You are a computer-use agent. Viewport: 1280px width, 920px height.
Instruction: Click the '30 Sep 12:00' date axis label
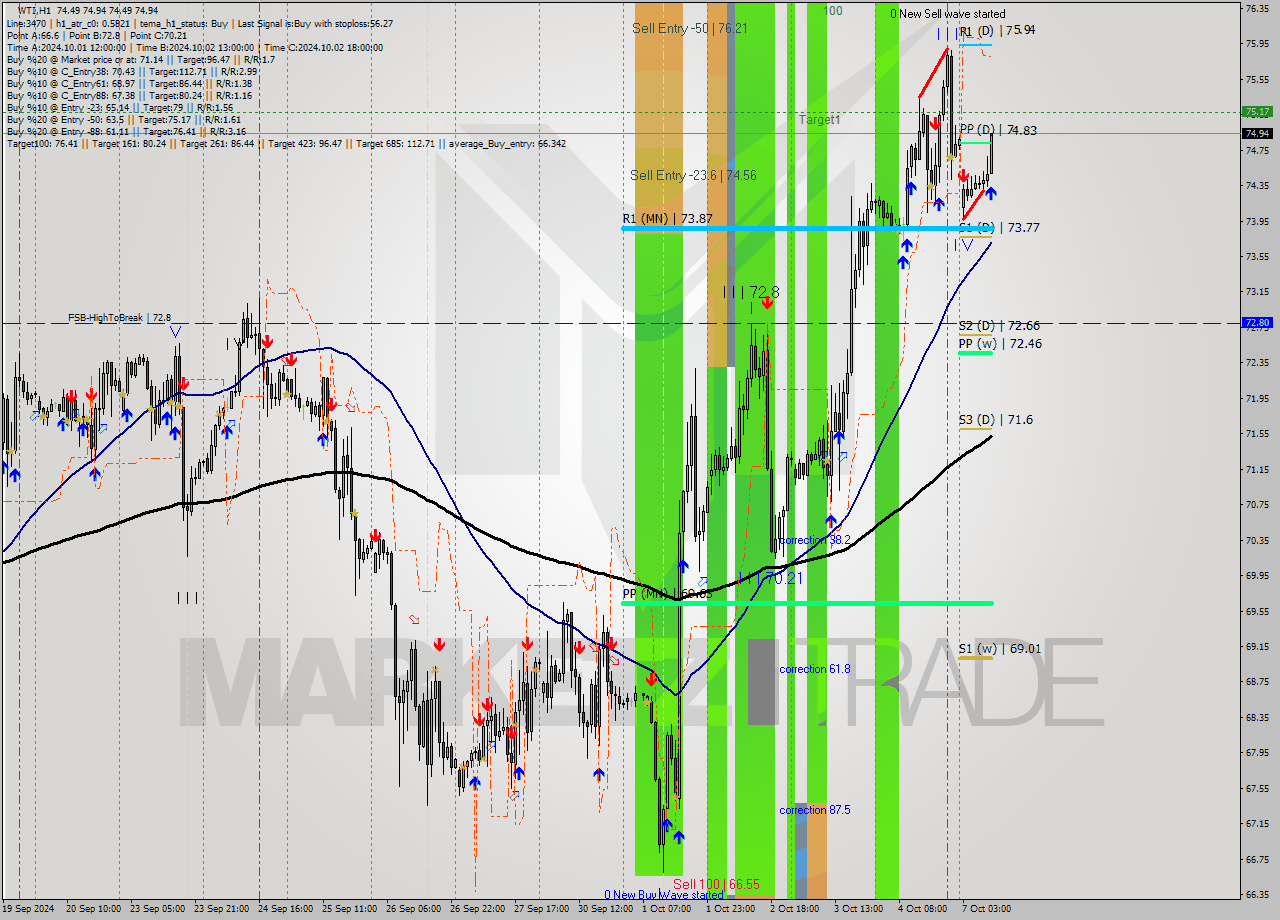[x=605, y=909]
